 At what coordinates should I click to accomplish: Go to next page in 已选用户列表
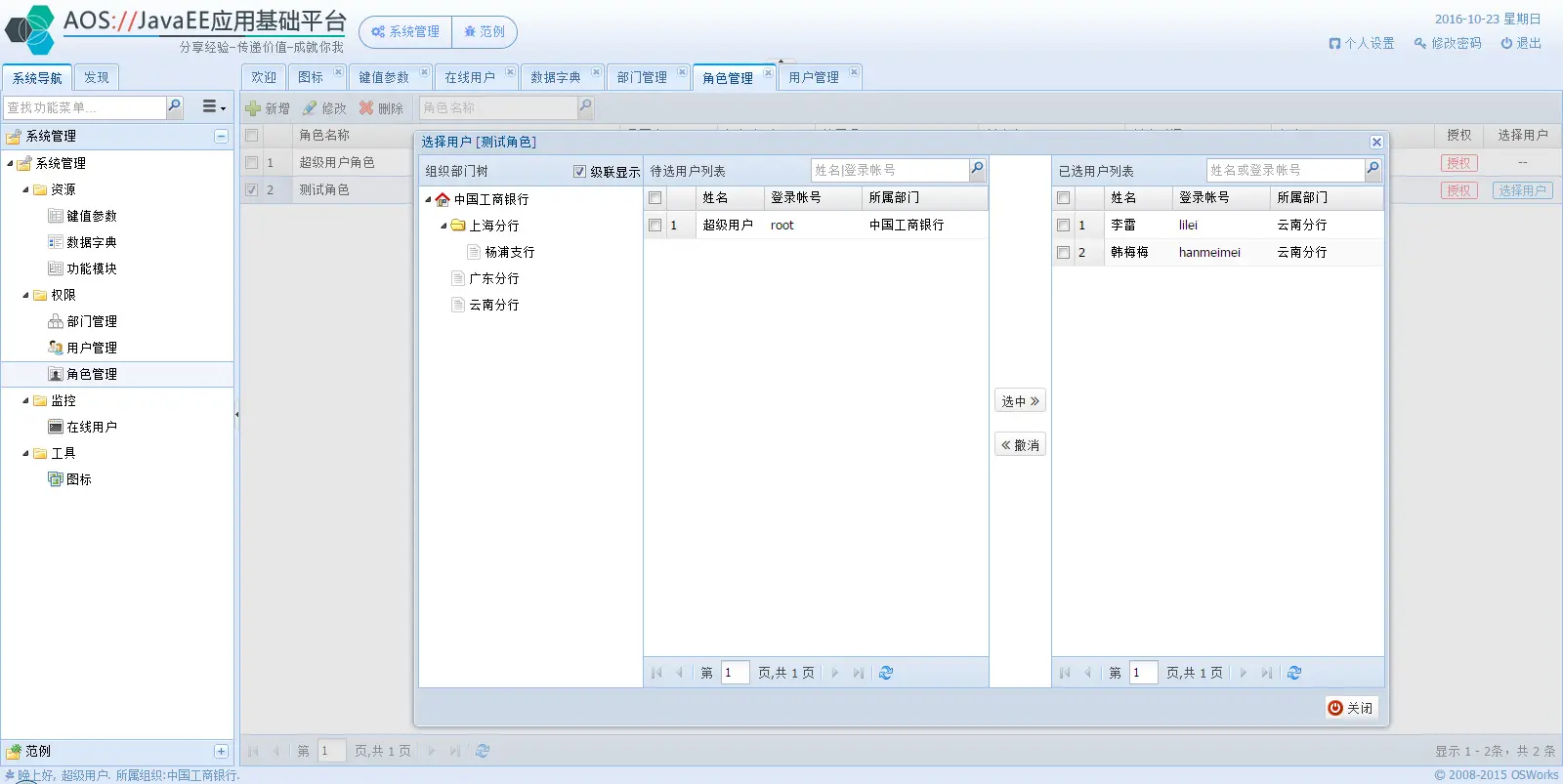tap(1243, 673)
